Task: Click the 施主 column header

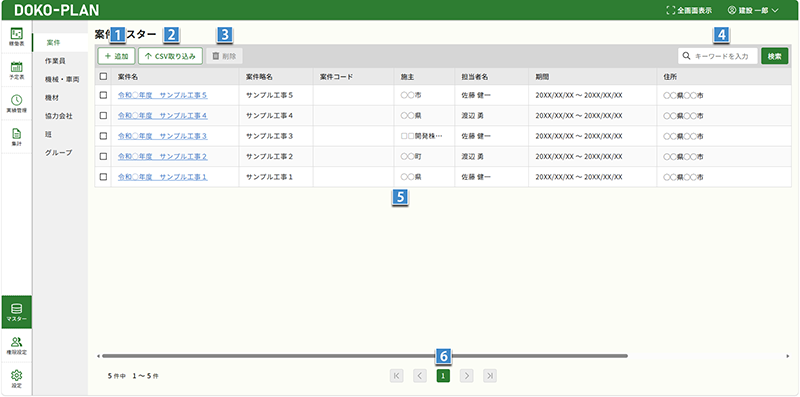Action: point(424,77)
